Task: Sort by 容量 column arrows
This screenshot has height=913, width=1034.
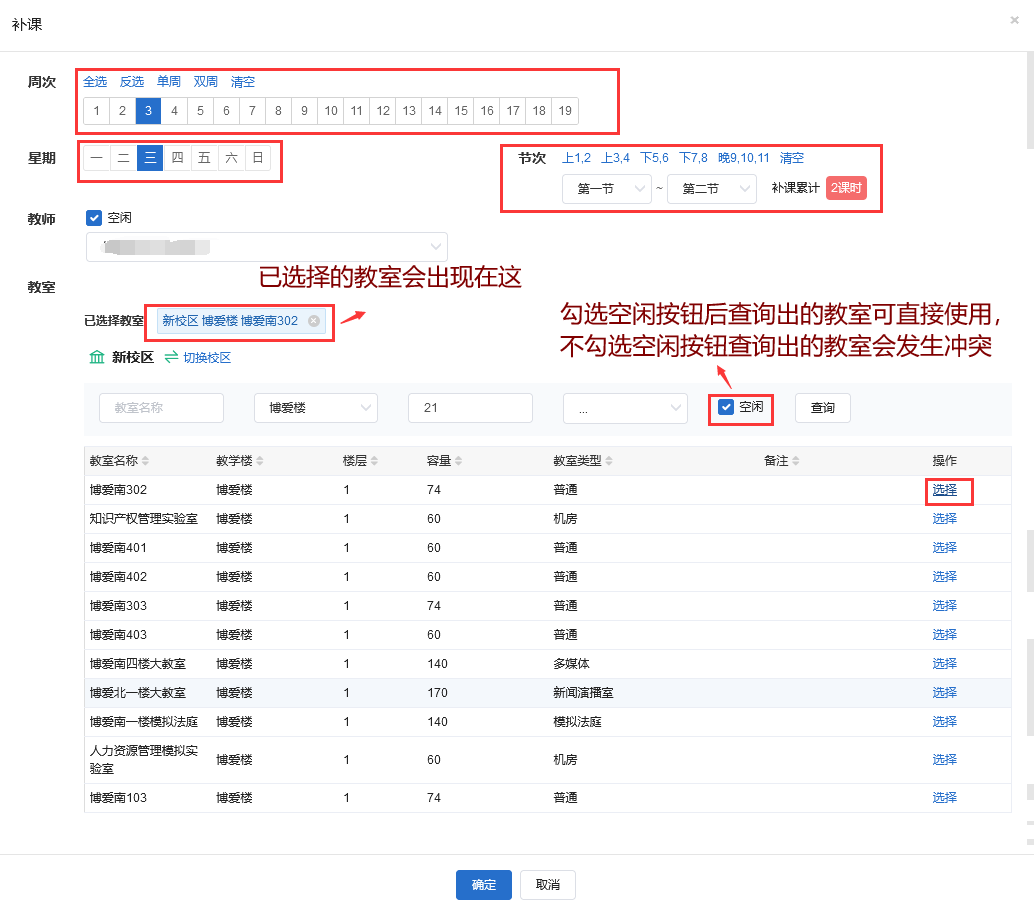Action: click(x=459, y=461)
